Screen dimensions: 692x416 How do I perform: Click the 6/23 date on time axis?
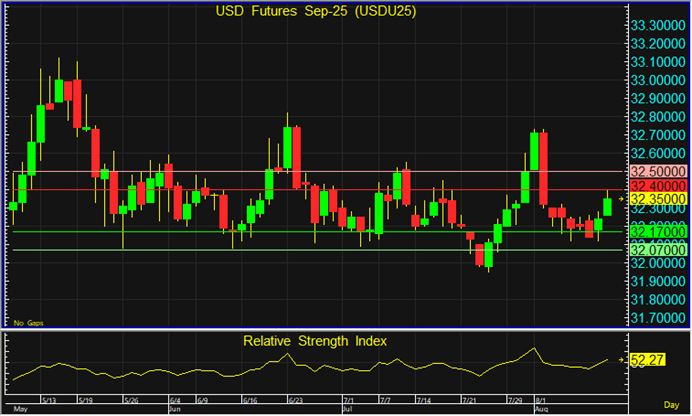click(x=295, y=399)
